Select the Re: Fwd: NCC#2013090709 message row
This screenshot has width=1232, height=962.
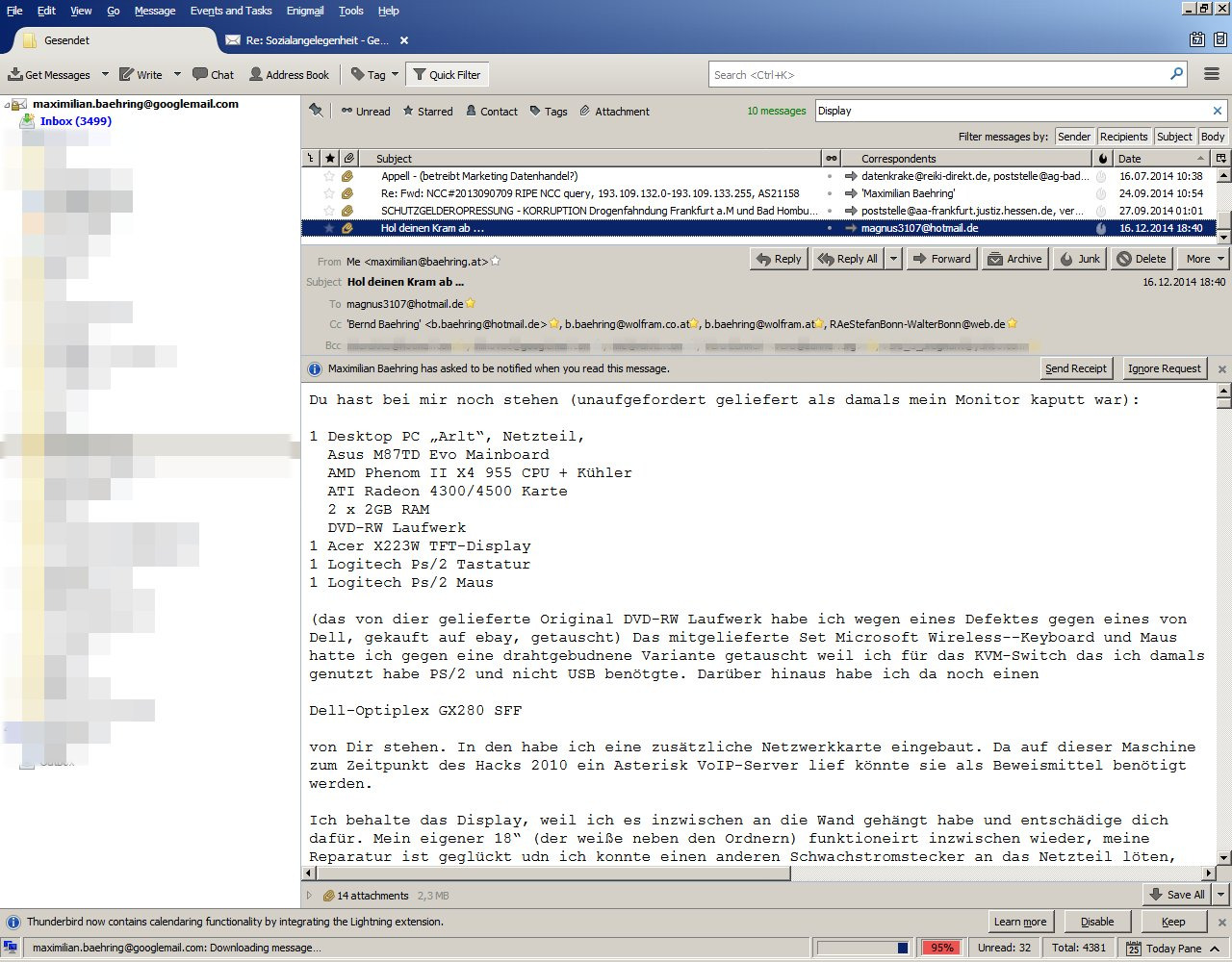758,193
